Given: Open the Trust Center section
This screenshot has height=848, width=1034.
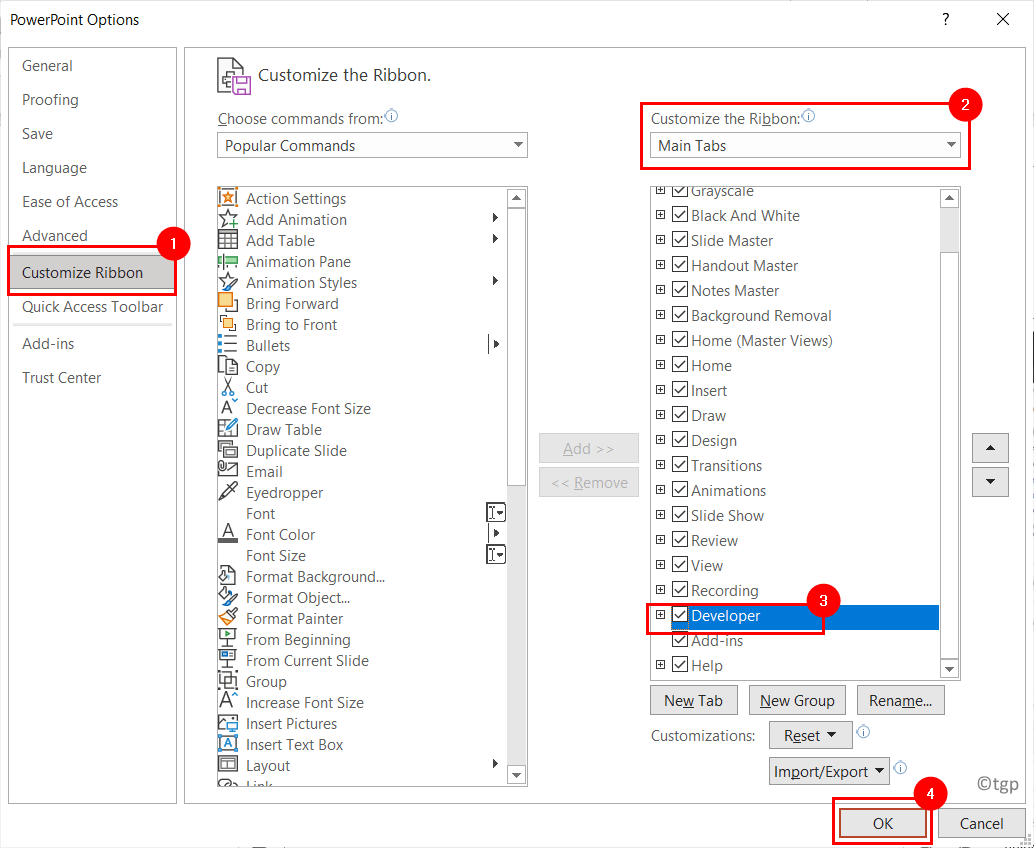Looking at the screenshot, I should click(x=61, y=378).
